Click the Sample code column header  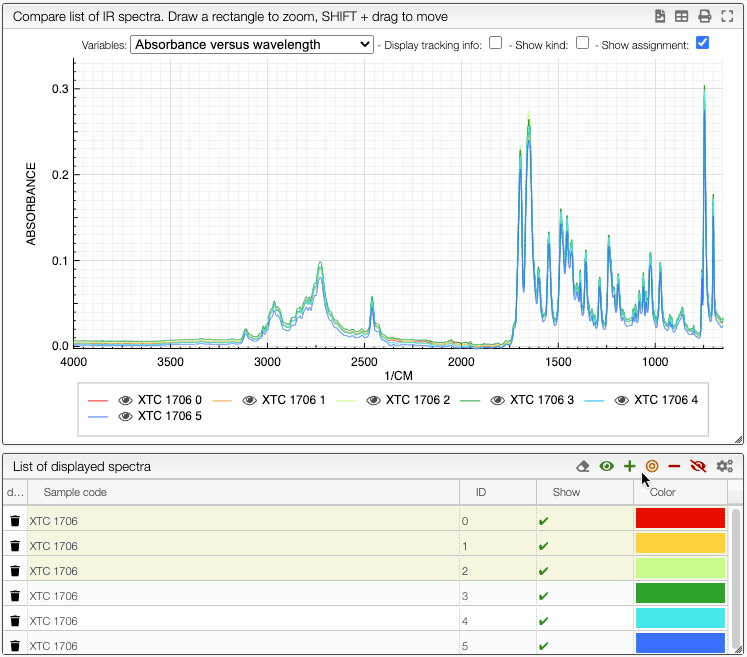tap(243, 492)
